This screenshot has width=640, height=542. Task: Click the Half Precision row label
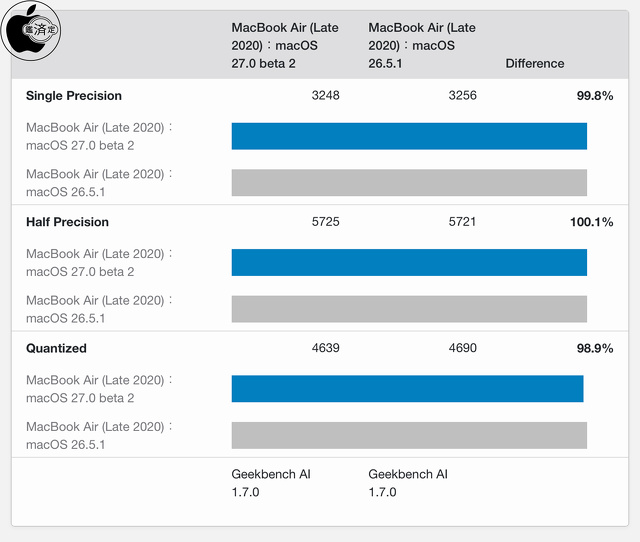[67, 222]
